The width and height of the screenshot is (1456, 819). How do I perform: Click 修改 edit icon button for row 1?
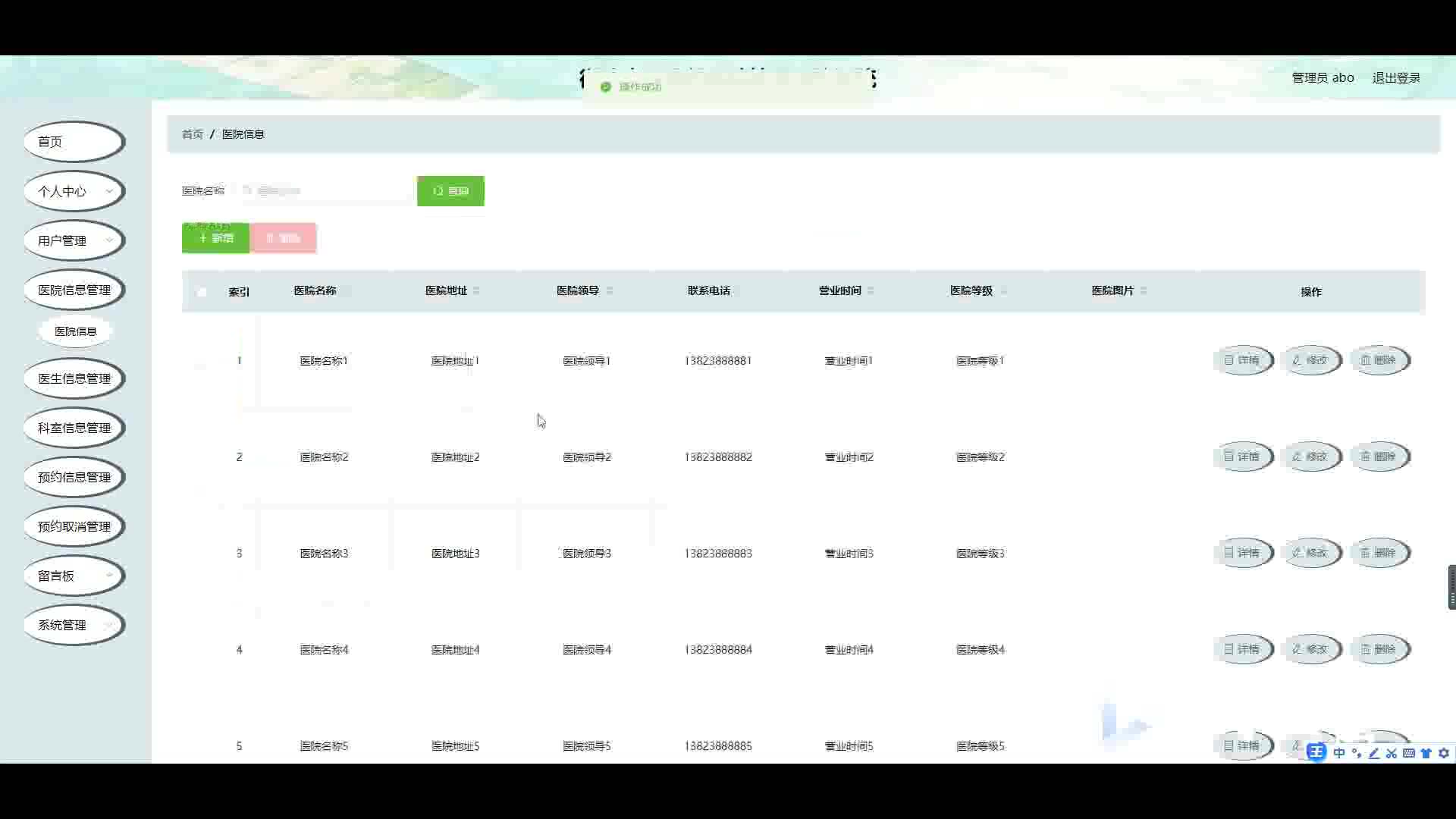[1310, 360]
